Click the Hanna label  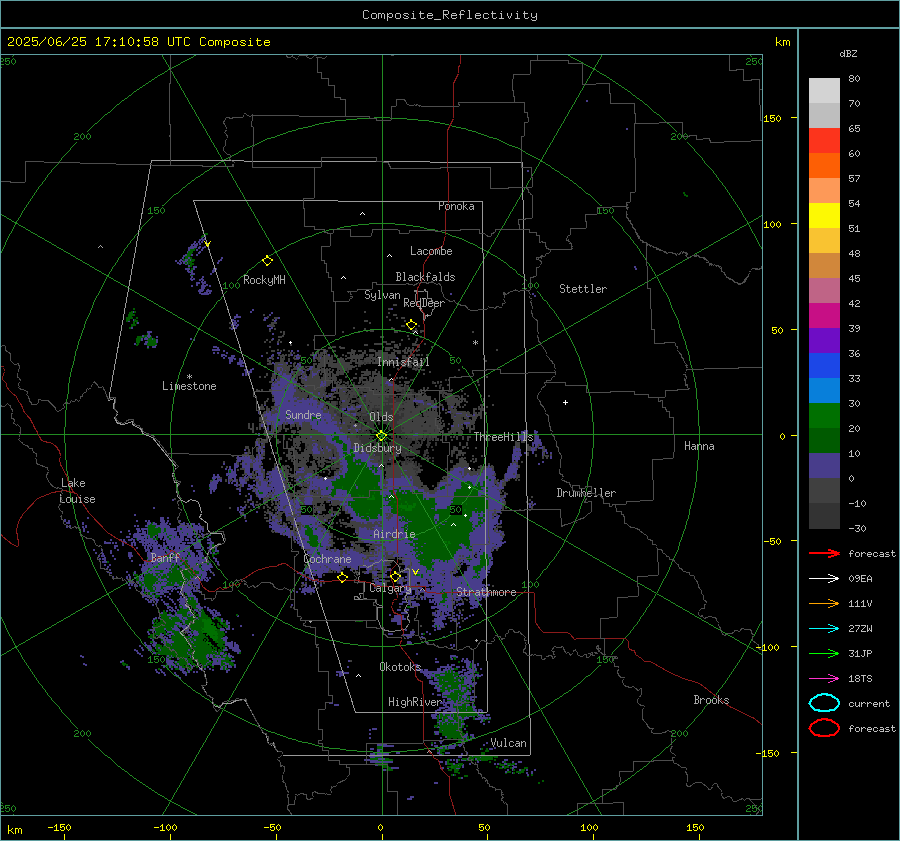pyautogui.click(x=699, y=446)
